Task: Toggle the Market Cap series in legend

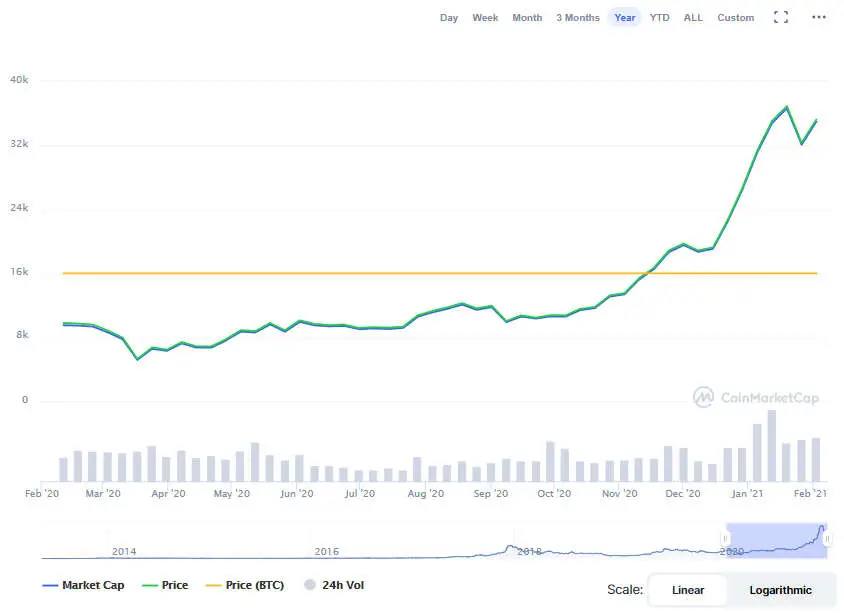Action: pyautogui.click(x=83, y=585)
